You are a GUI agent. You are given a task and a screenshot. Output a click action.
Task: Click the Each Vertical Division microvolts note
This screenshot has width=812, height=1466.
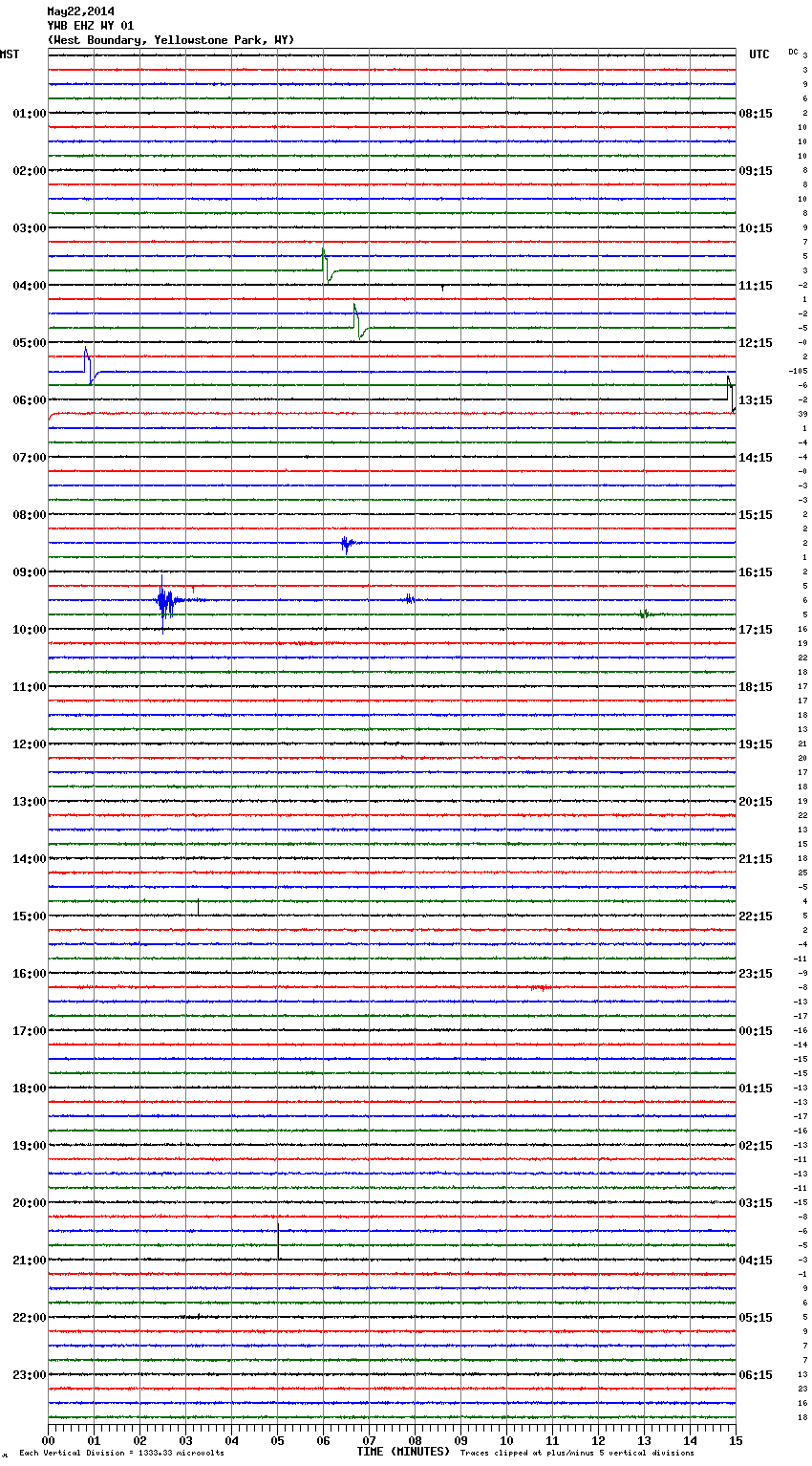(x=121, y=1453)
